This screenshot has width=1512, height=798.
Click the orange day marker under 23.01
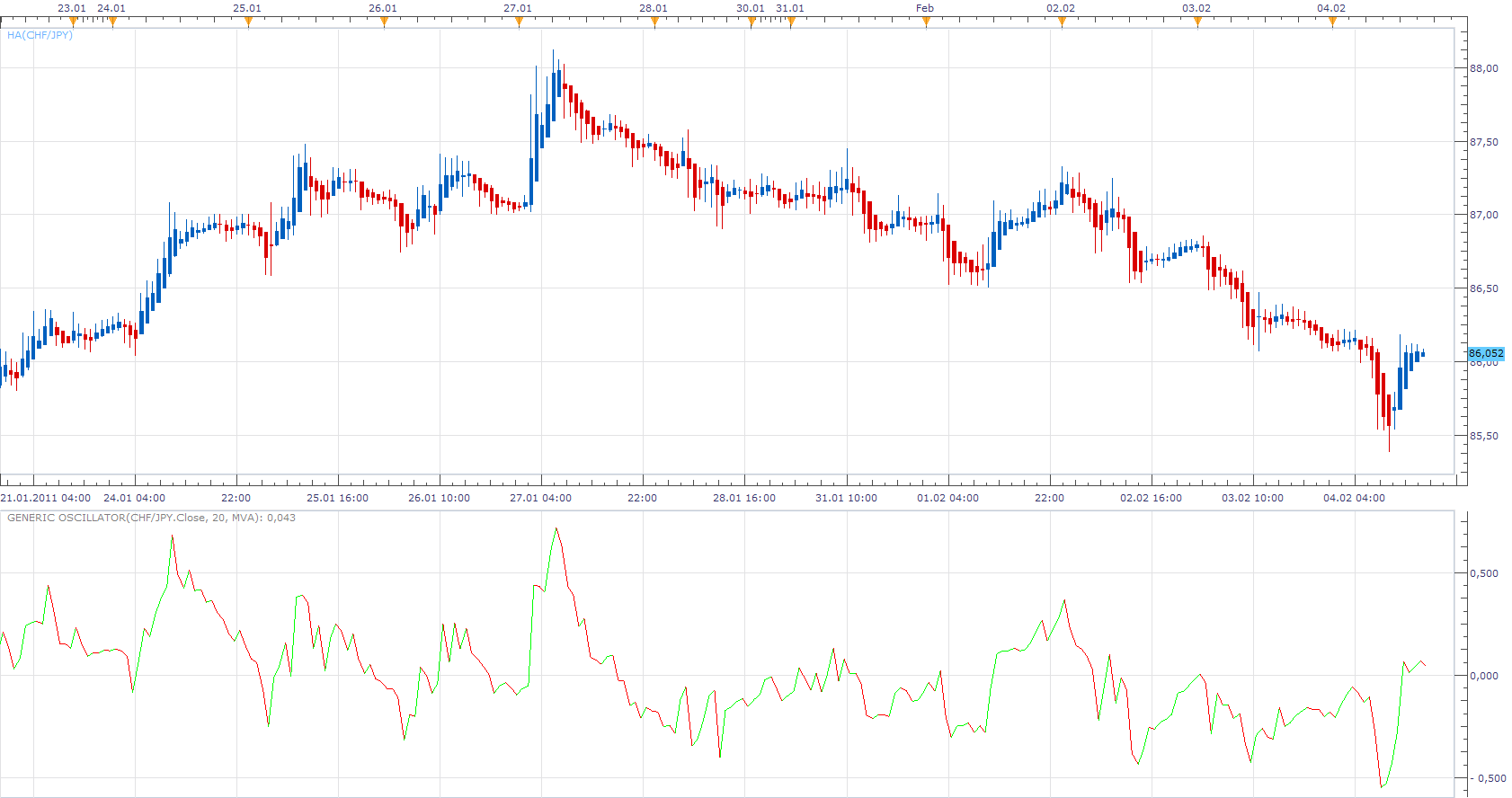coord(73,22)
